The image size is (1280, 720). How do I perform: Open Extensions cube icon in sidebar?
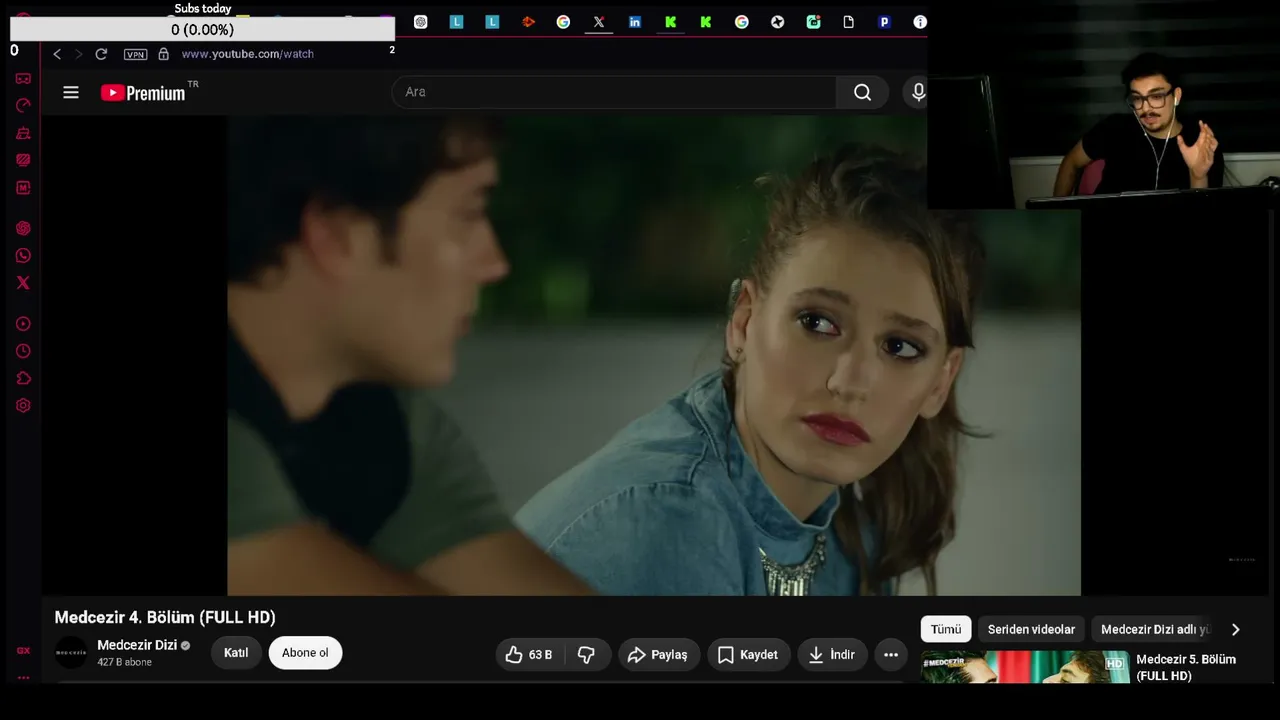tap(23, 378)
